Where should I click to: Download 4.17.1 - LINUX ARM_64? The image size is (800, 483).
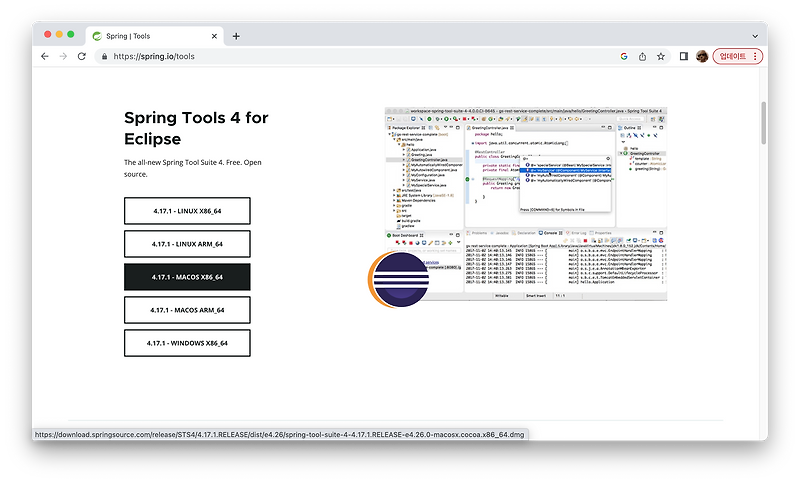click(187, 244)
